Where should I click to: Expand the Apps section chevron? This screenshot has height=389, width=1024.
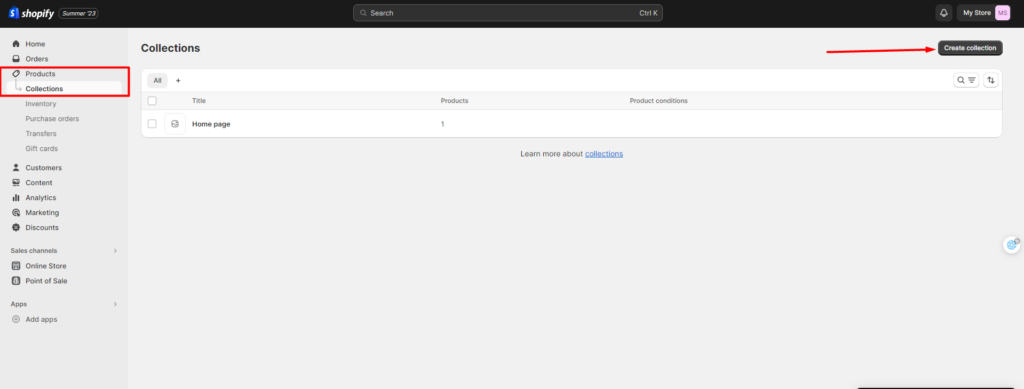click(116, 304)
